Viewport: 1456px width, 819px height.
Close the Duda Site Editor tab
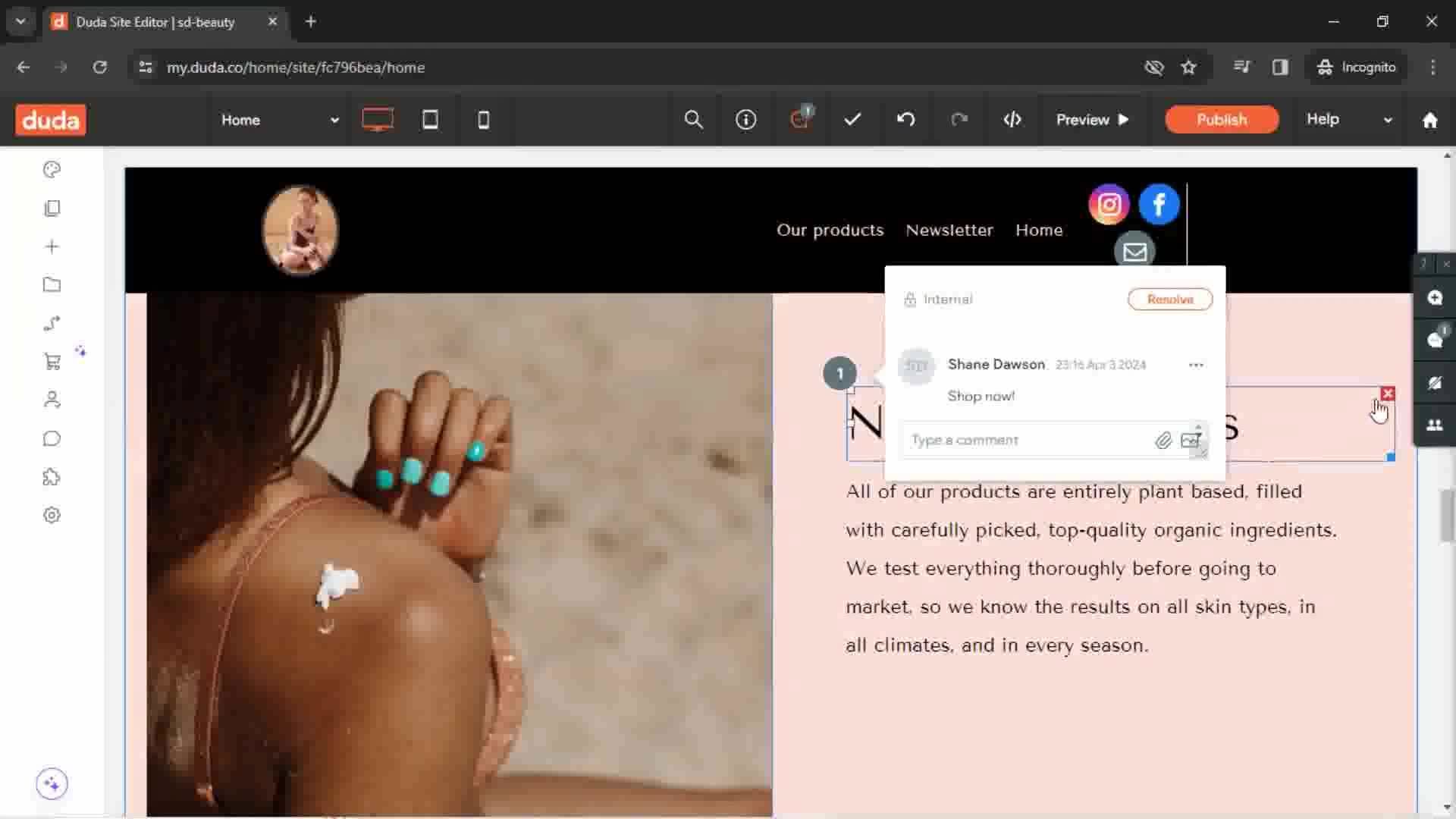[272, 21]
